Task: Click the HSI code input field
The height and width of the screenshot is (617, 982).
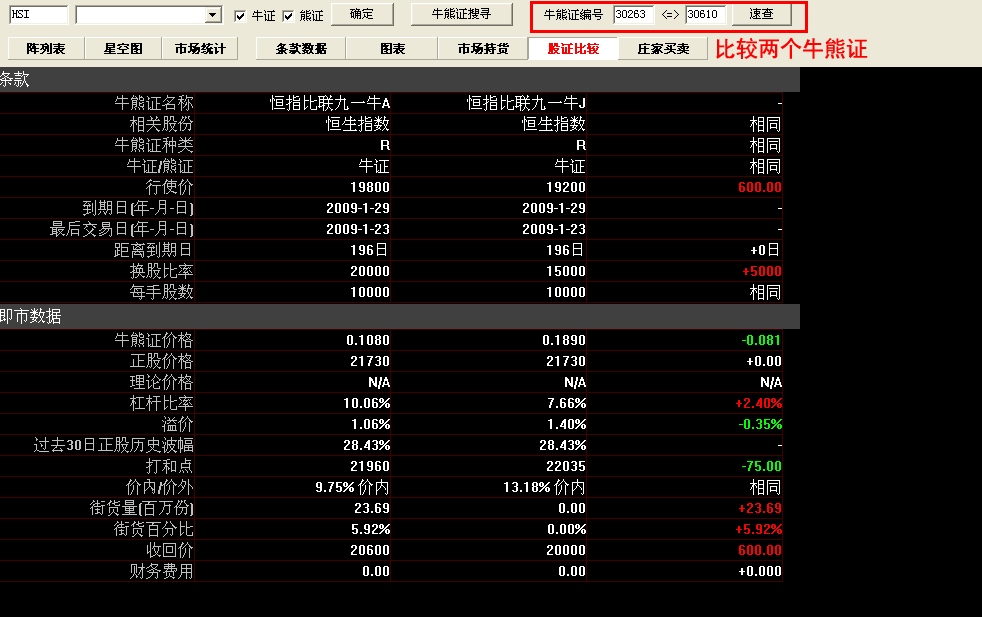Action: [38, 15]
